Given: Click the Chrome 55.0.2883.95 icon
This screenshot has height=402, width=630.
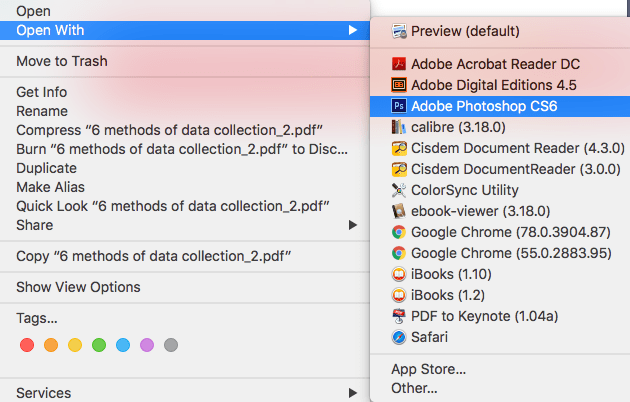Looking at the screenshot, I should click(x=399, y=253).
